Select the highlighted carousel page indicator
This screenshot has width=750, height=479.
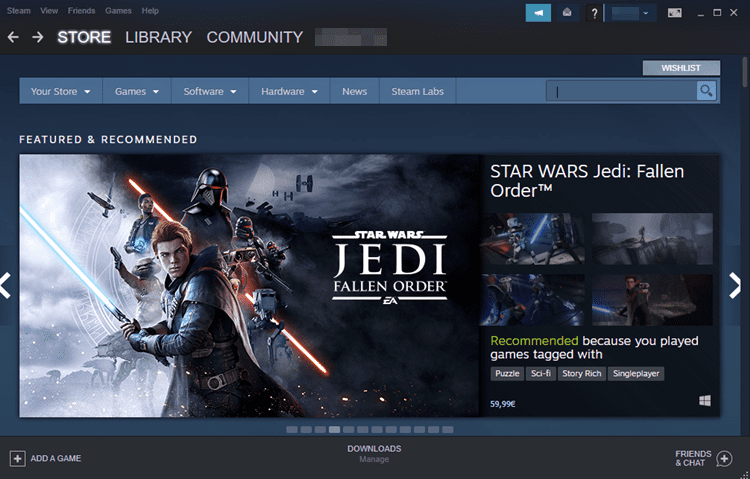[x=334, y=430]
